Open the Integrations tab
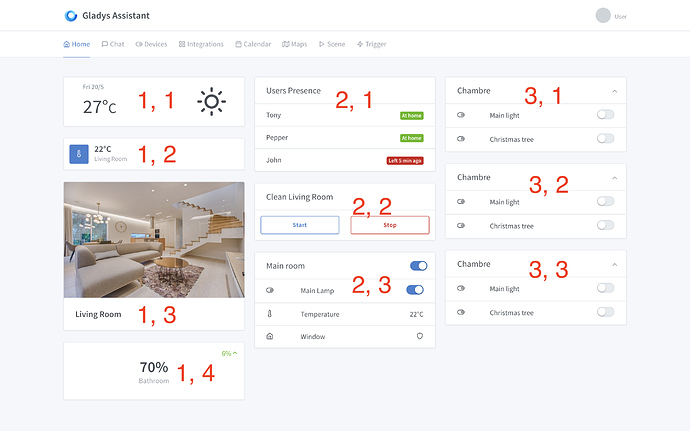This screenshot has width=690, height=431. 201,44
